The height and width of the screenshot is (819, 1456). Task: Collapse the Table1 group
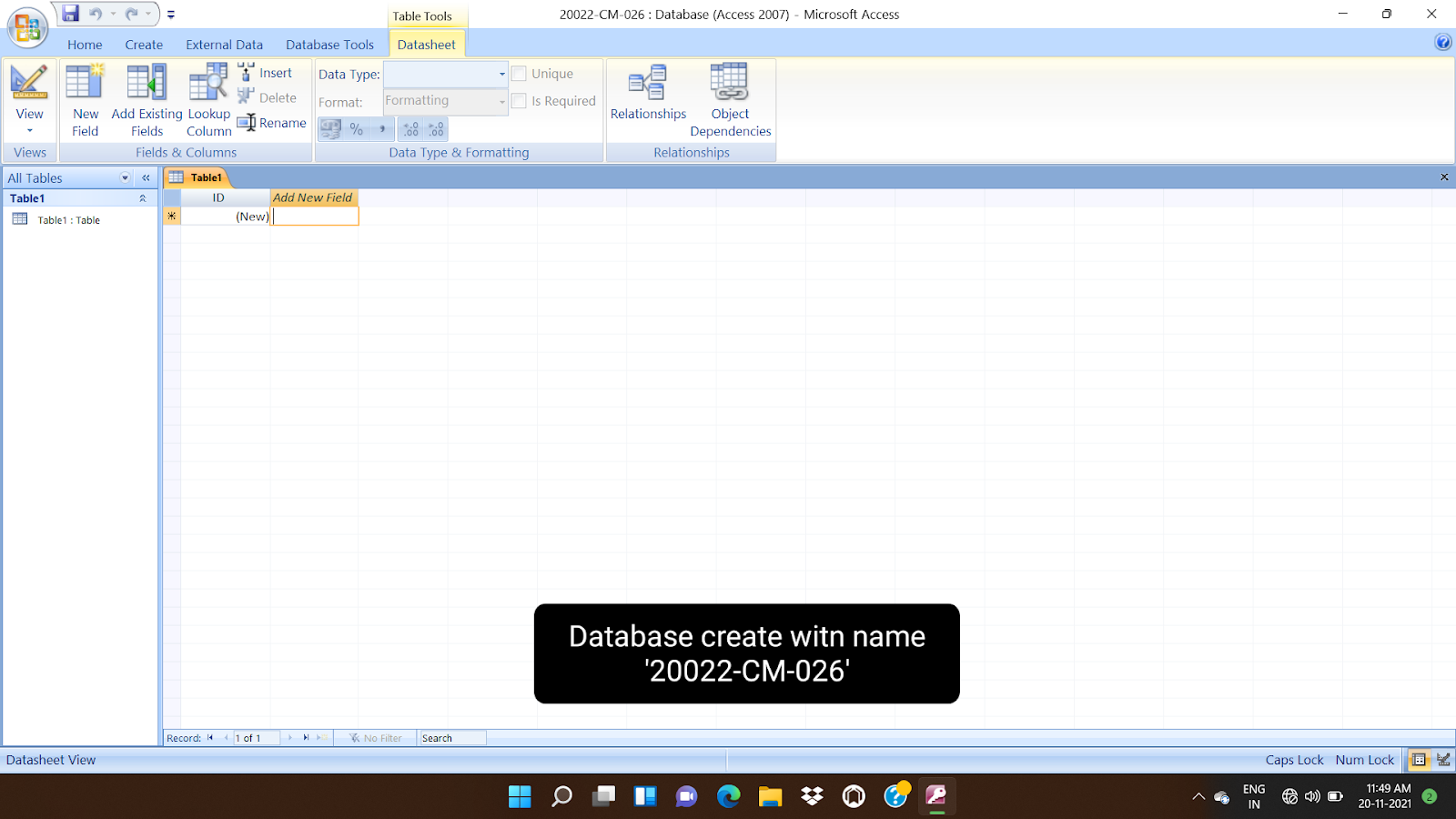(x=142, y=198)
